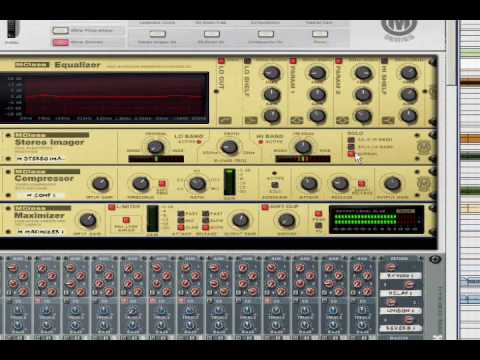The image size is (480, 360).
Task: Click the rack vertical scrollbar thumb
Action: pos(451,53)
